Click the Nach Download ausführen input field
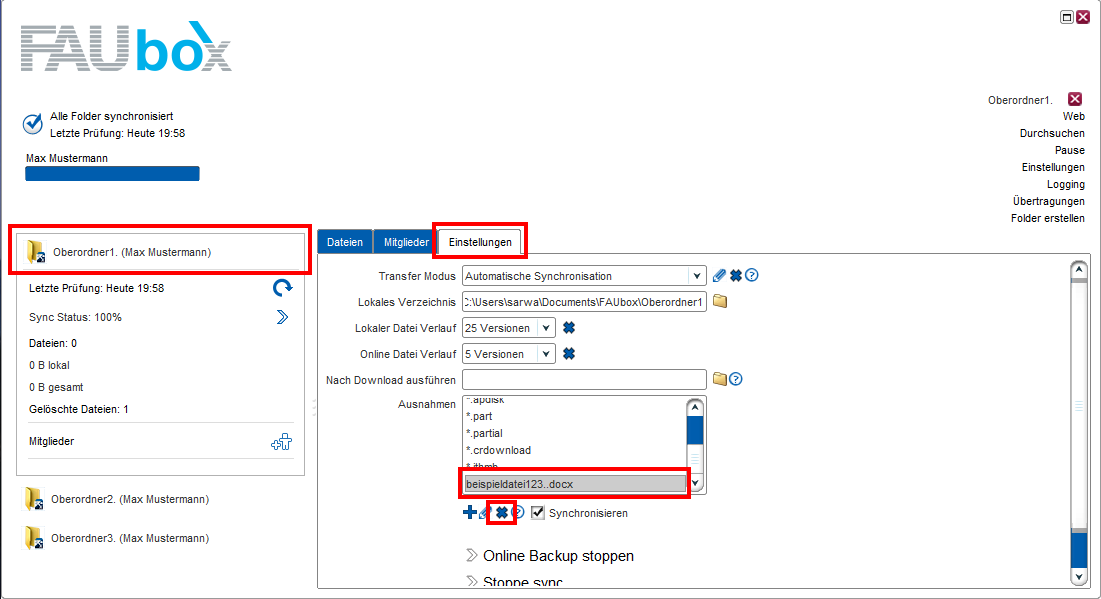Image resolution: width=1101 pixels, height=599 pixels. click(x=584, y=379)
